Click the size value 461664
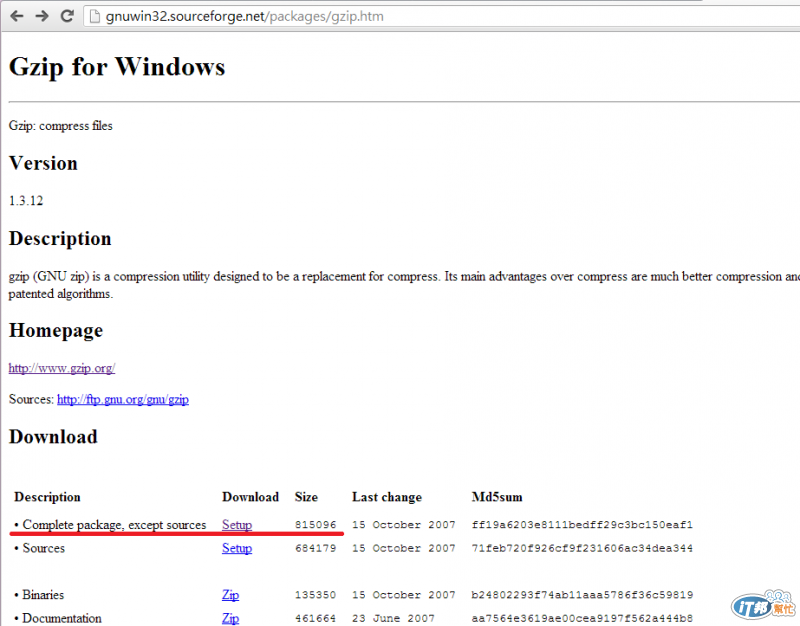 point(315,618)
